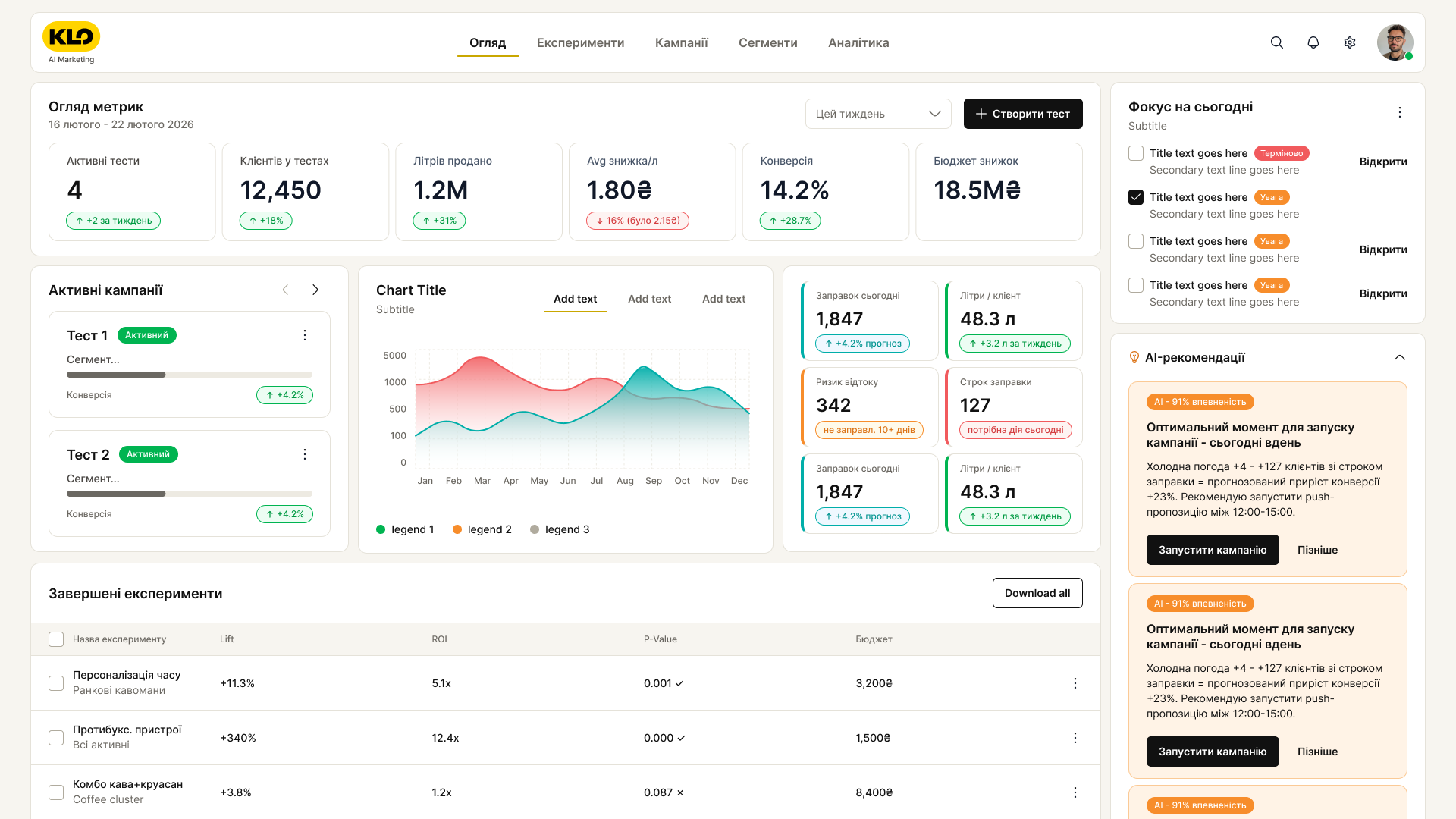Select first chart Add text tab
This screenshot has width=1456, height=819.
tap(575, 299)
